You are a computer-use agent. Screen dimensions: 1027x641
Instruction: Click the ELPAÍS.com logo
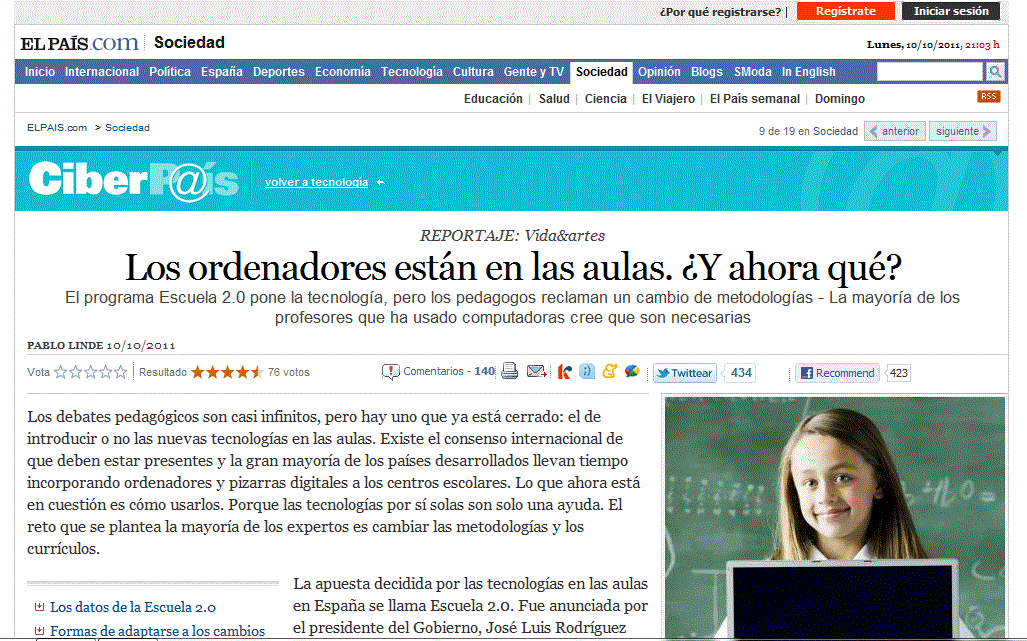79,43
